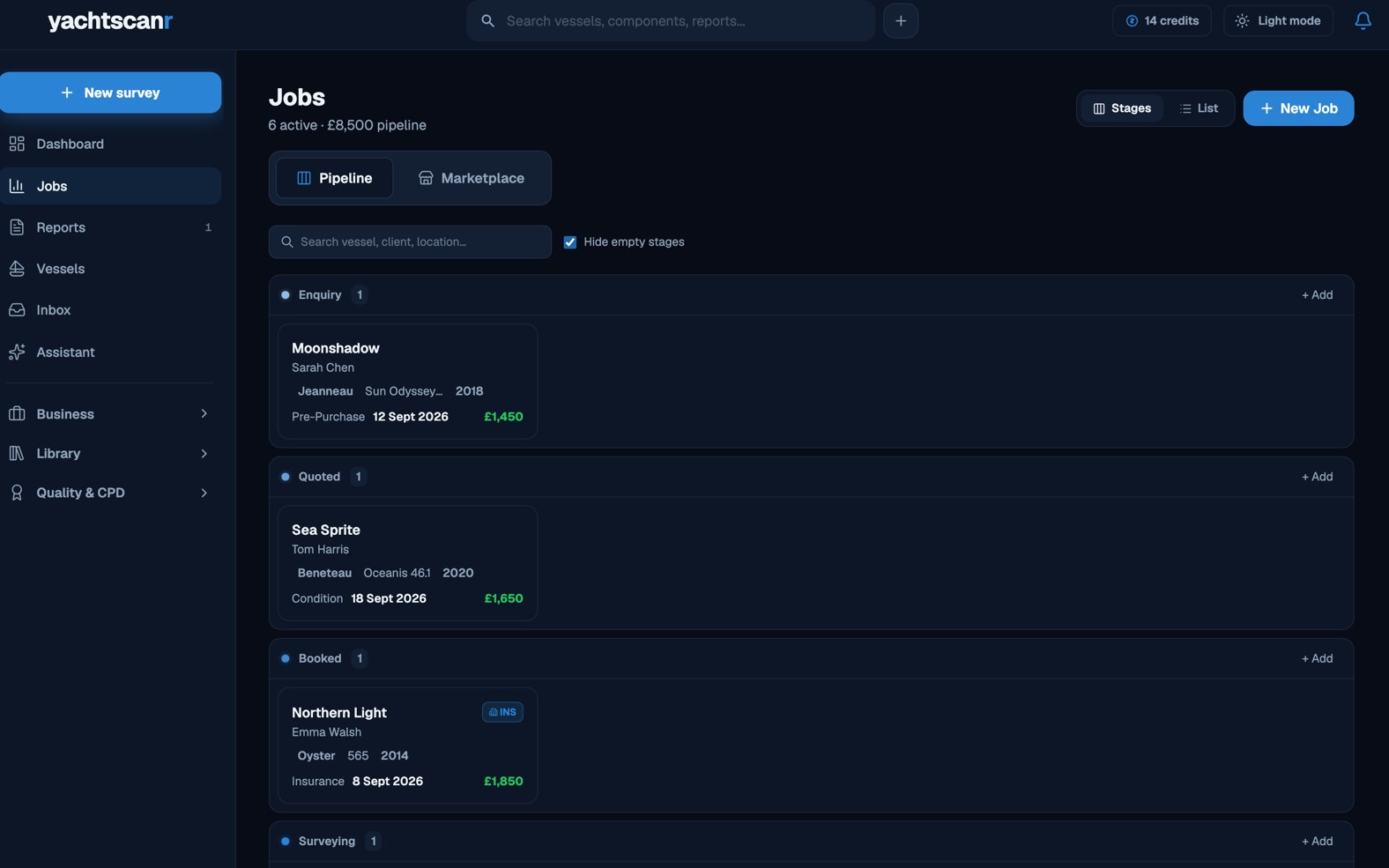Select Jobs in the sidebar
Image resolution: width=1389 pixels, height=868 pixels.
(110, 186)
